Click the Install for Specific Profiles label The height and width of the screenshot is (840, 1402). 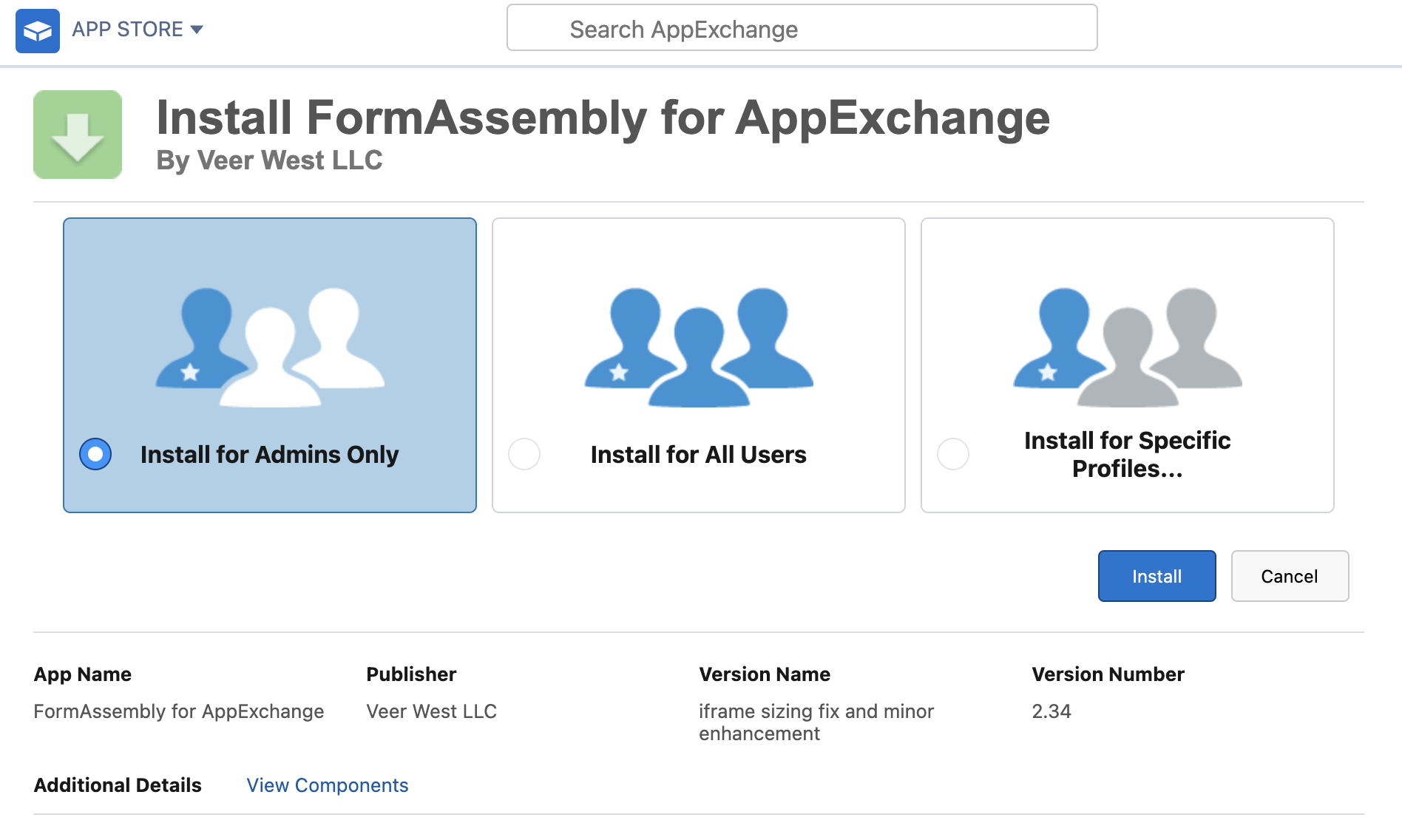click(x=1127, y=455)
